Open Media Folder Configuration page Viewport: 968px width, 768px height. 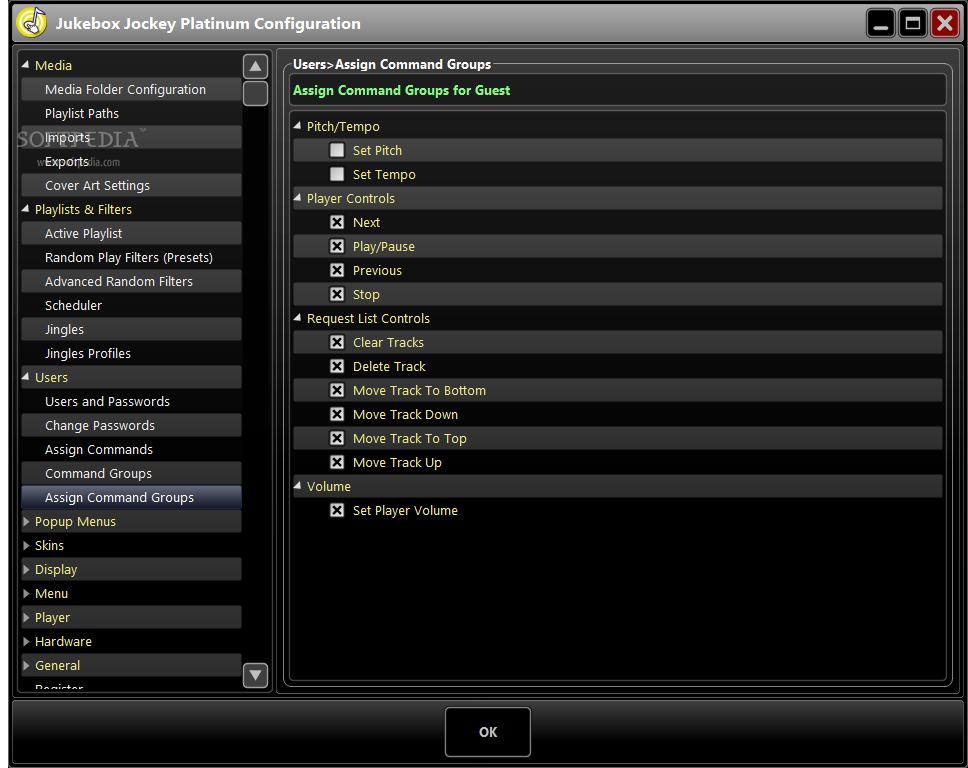pos(131,90)
